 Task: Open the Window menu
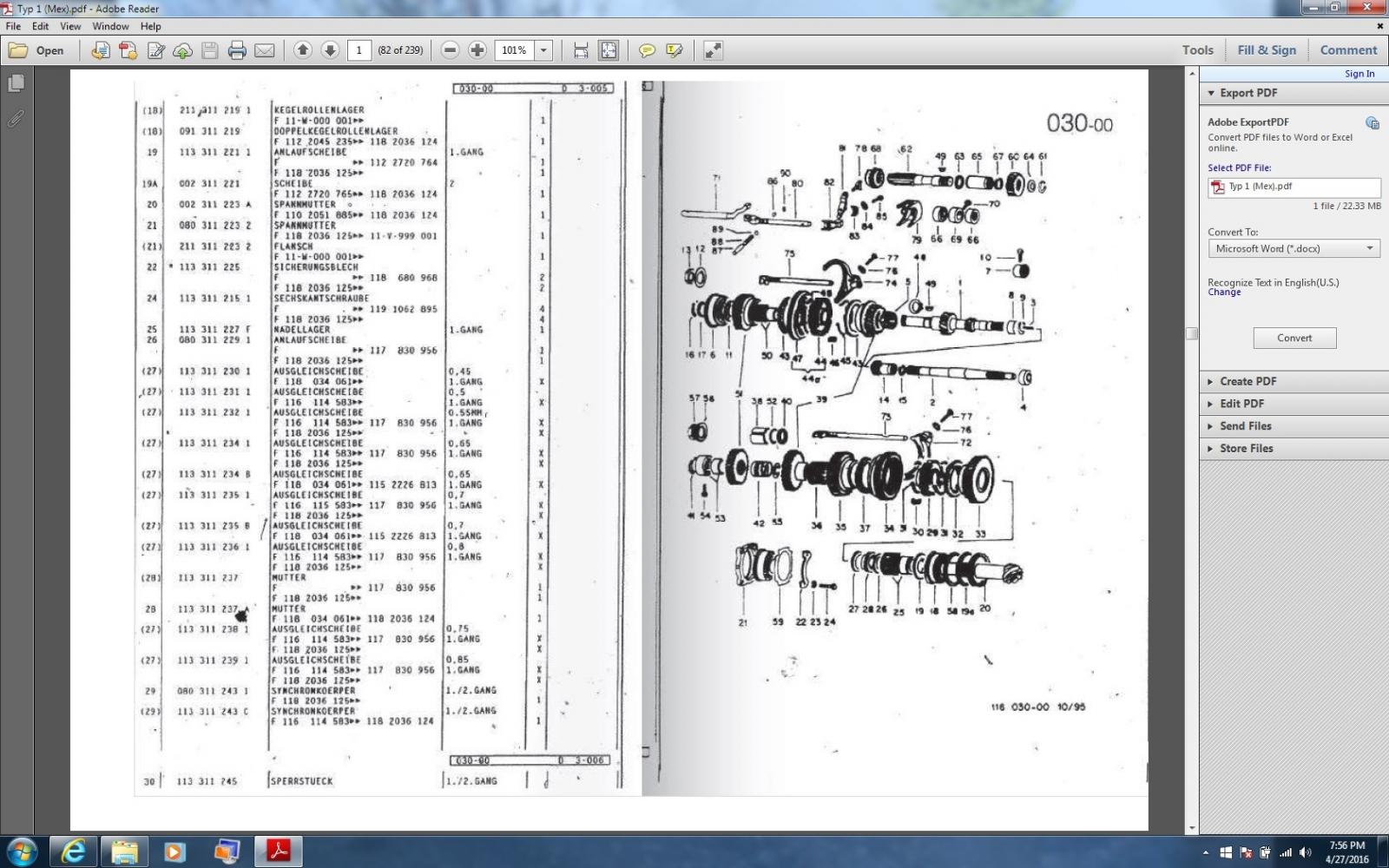111,26
